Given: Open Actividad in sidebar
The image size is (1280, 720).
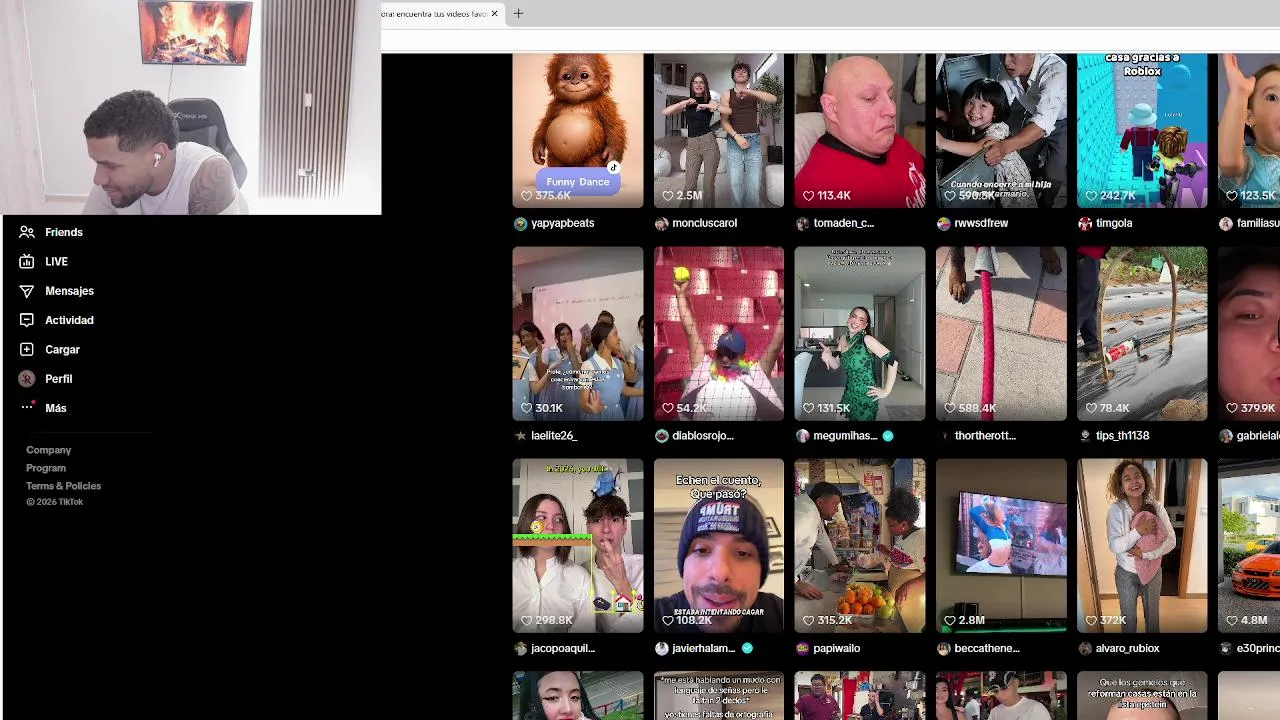Looking at the screenshot, I should click(x=69, y=320).
